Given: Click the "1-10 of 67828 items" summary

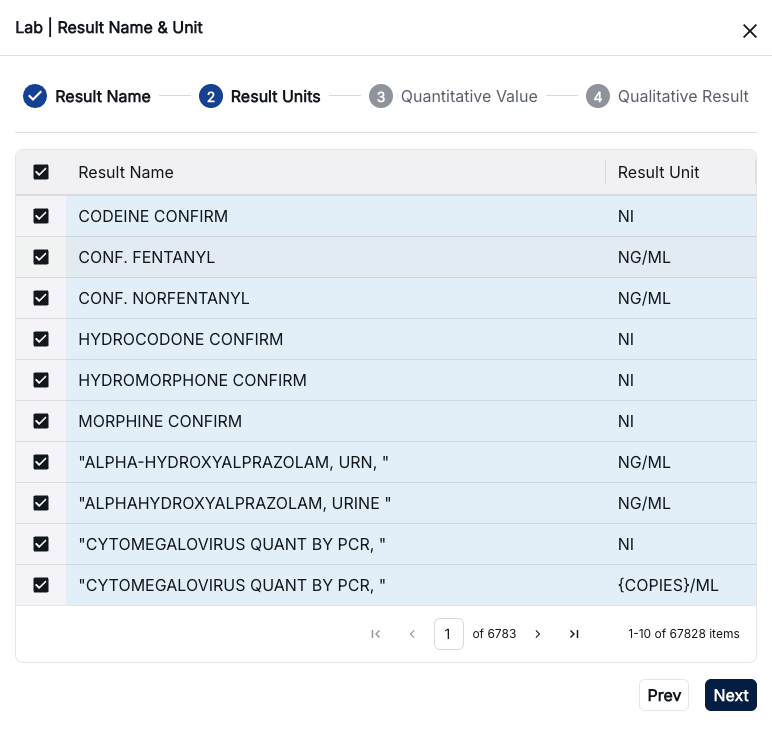Looking at the screenshot, I should click(x=683, y=634).
